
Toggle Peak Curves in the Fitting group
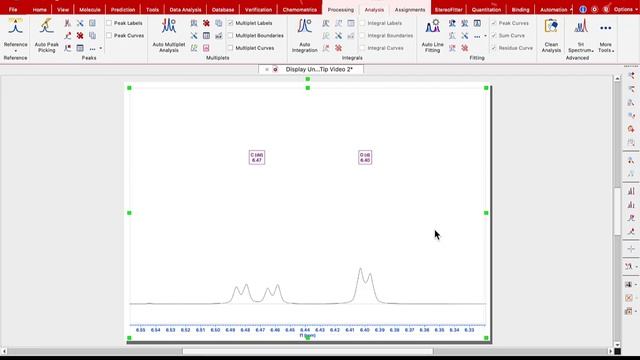pos(494,23)
